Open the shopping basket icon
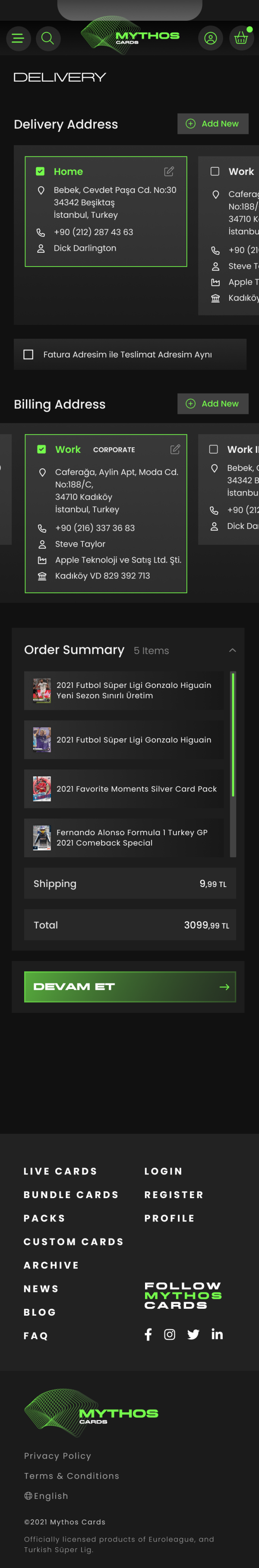 (x=241, y=39)
